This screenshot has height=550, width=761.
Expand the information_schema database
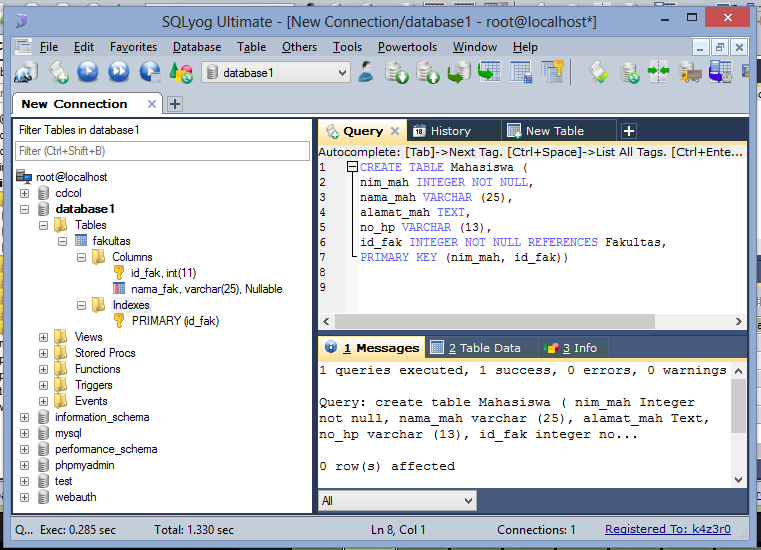click(x=24, y=417)
